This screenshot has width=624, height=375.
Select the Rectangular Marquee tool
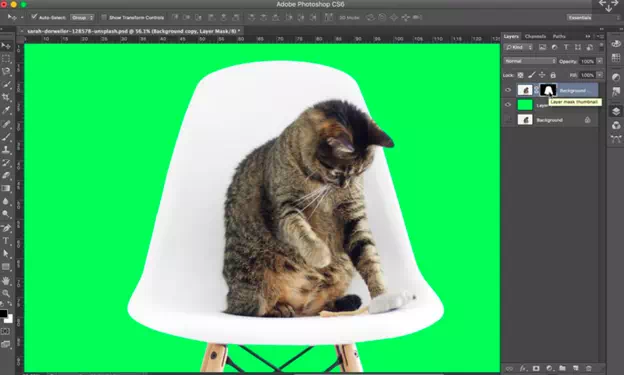(6, 59)
